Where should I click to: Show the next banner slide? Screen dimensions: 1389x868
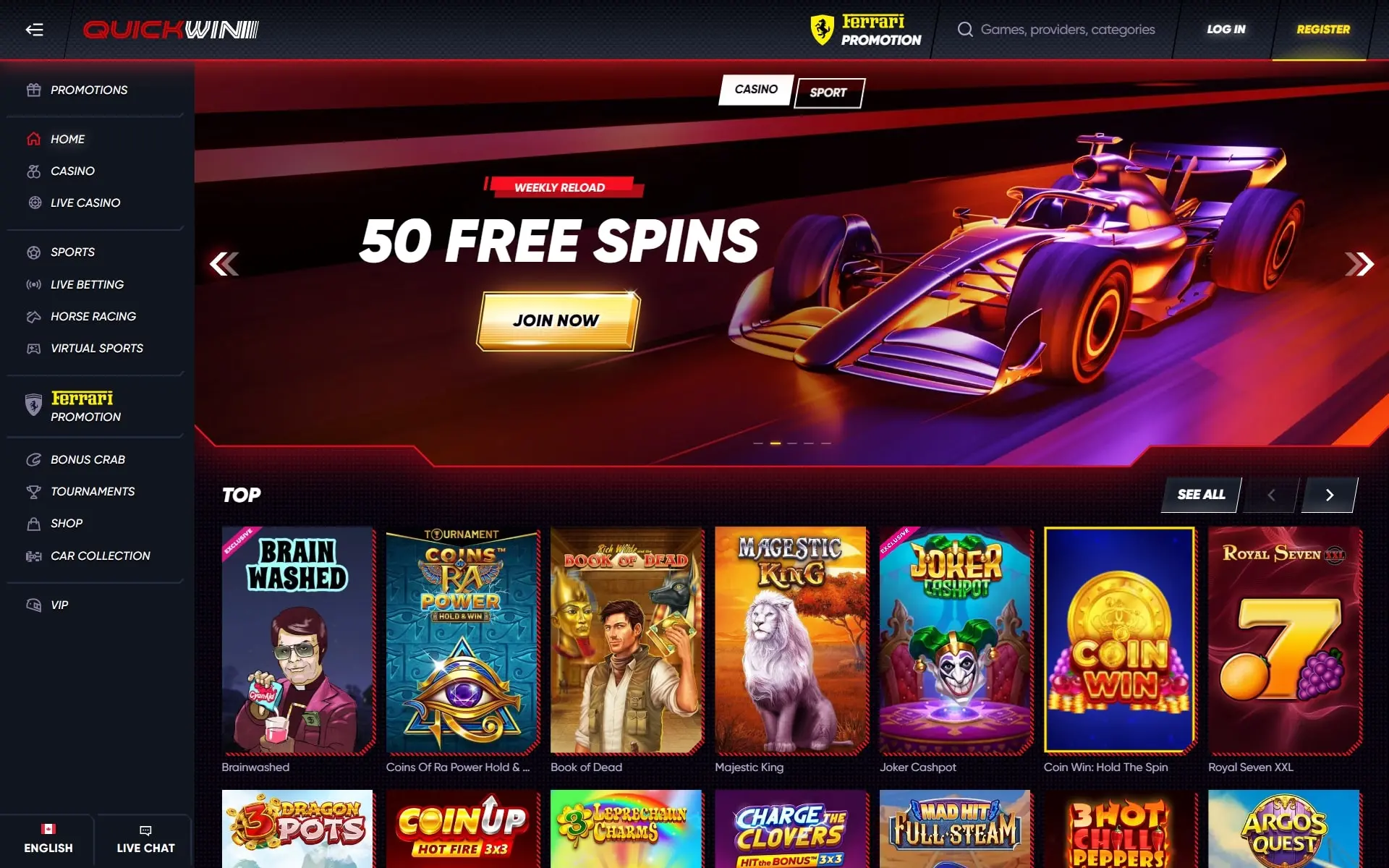pos(1359,264)
